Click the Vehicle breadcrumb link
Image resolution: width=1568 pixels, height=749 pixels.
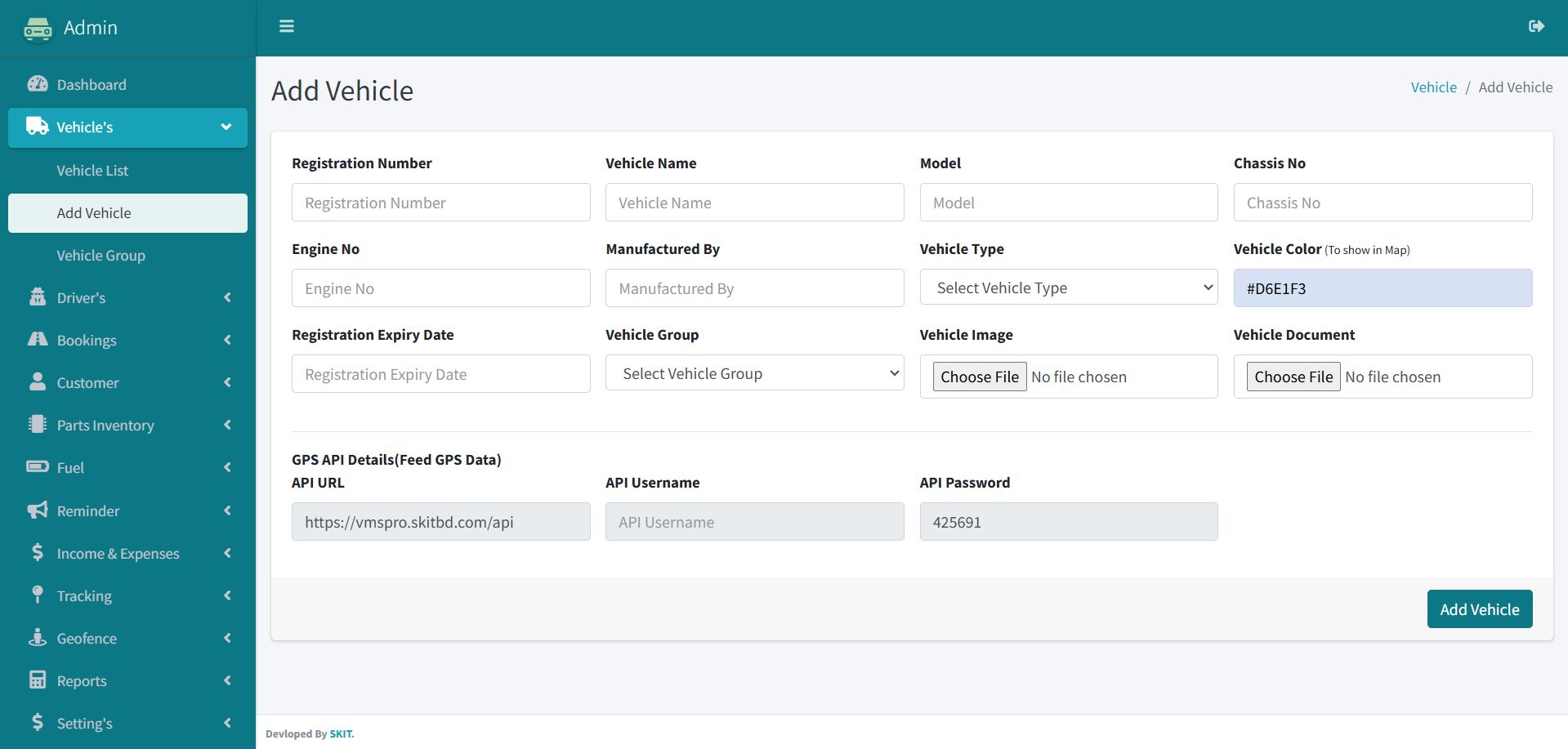[1433, 87]
